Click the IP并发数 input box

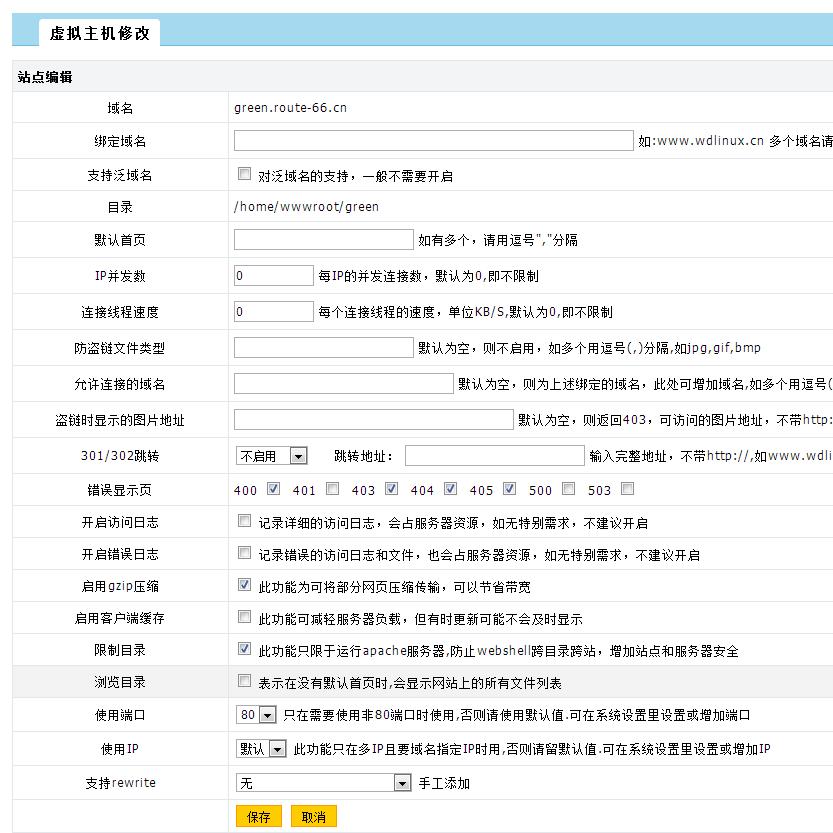coord(274,276)
